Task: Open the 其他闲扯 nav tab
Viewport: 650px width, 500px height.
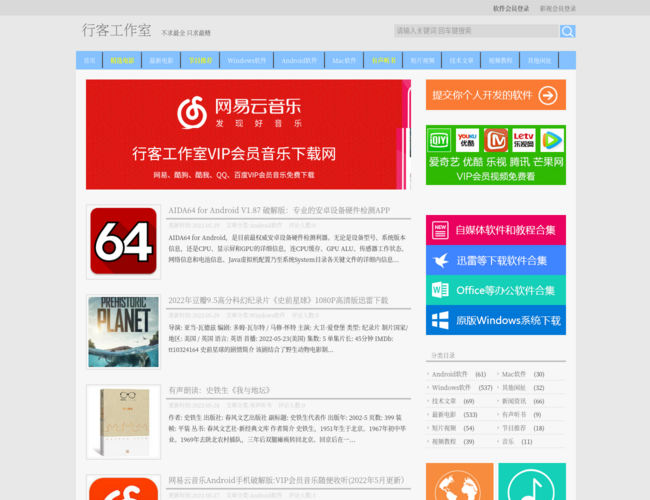Action: (x=539, y=61)
